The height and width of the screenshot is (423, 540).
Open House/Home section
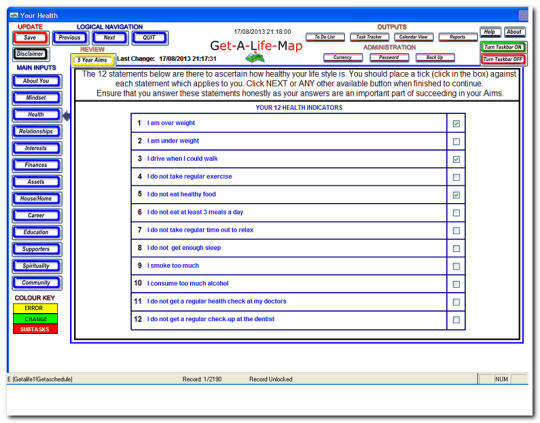[x=37, y=199]
